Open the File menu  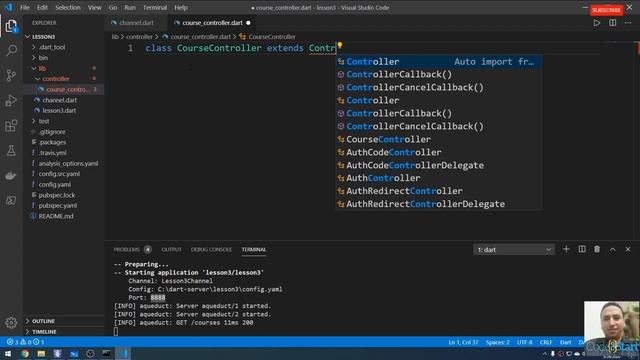tap(25, 7)
